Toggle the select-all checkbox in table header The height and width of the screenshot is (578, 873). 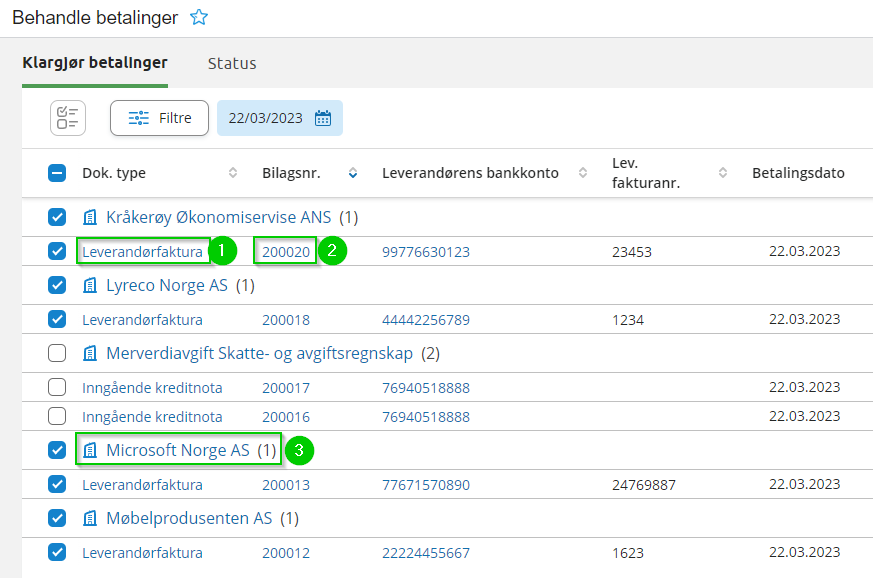click(x=57, y=173)
